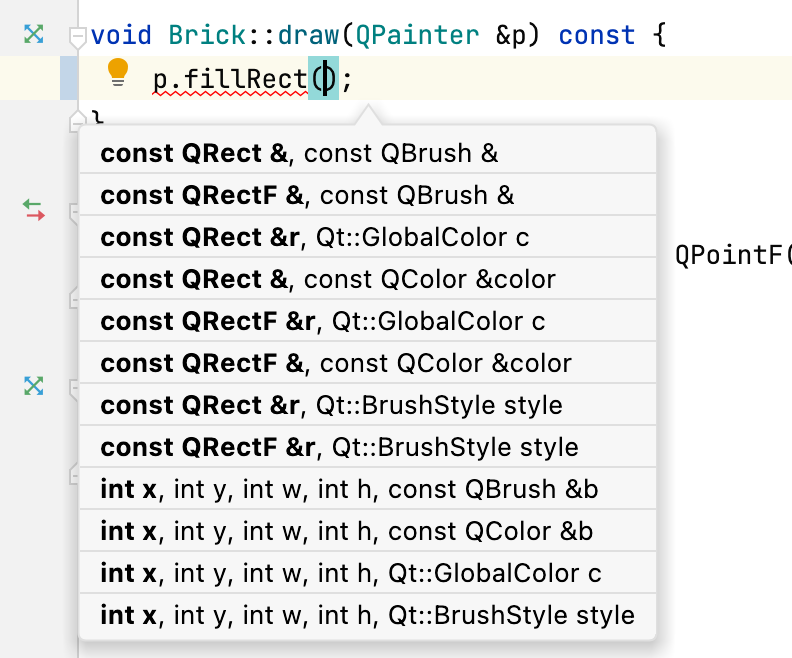Pick the 'int x ... Qt::BrushStyle style' overload
This screenshot has height=658, width=792.
[368, 614]
